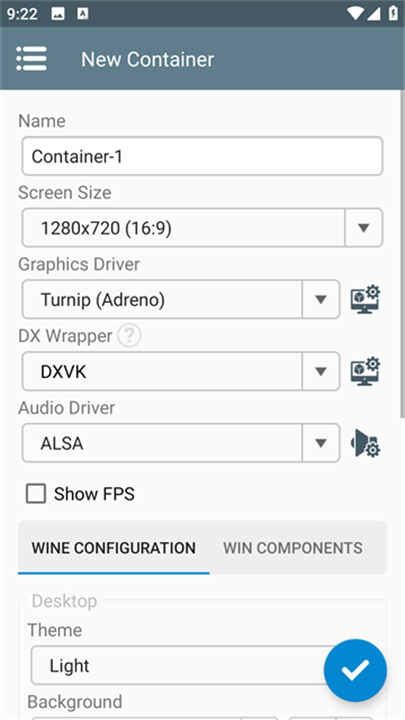This screenshot has height=720, width=405.
Task: Switch to the Wine Configuration tab
Action: click(113, 548)
